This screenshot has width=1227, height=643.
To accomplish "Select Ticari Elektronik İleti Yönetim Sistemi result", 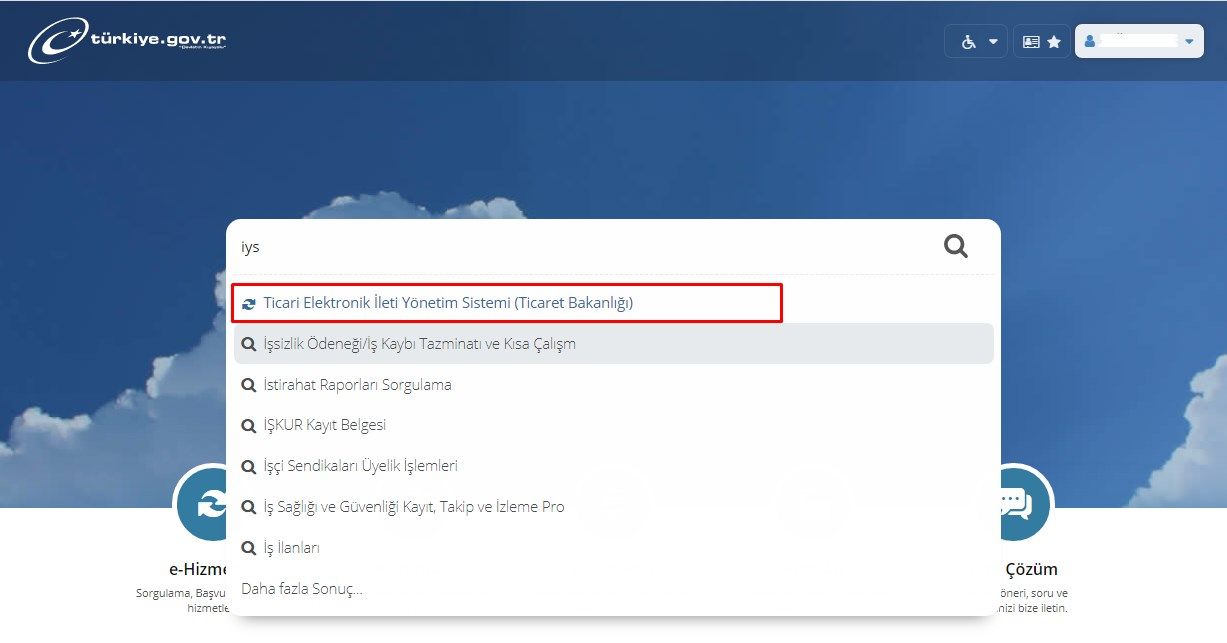I will pyautogui.click(x=507, y=302).
